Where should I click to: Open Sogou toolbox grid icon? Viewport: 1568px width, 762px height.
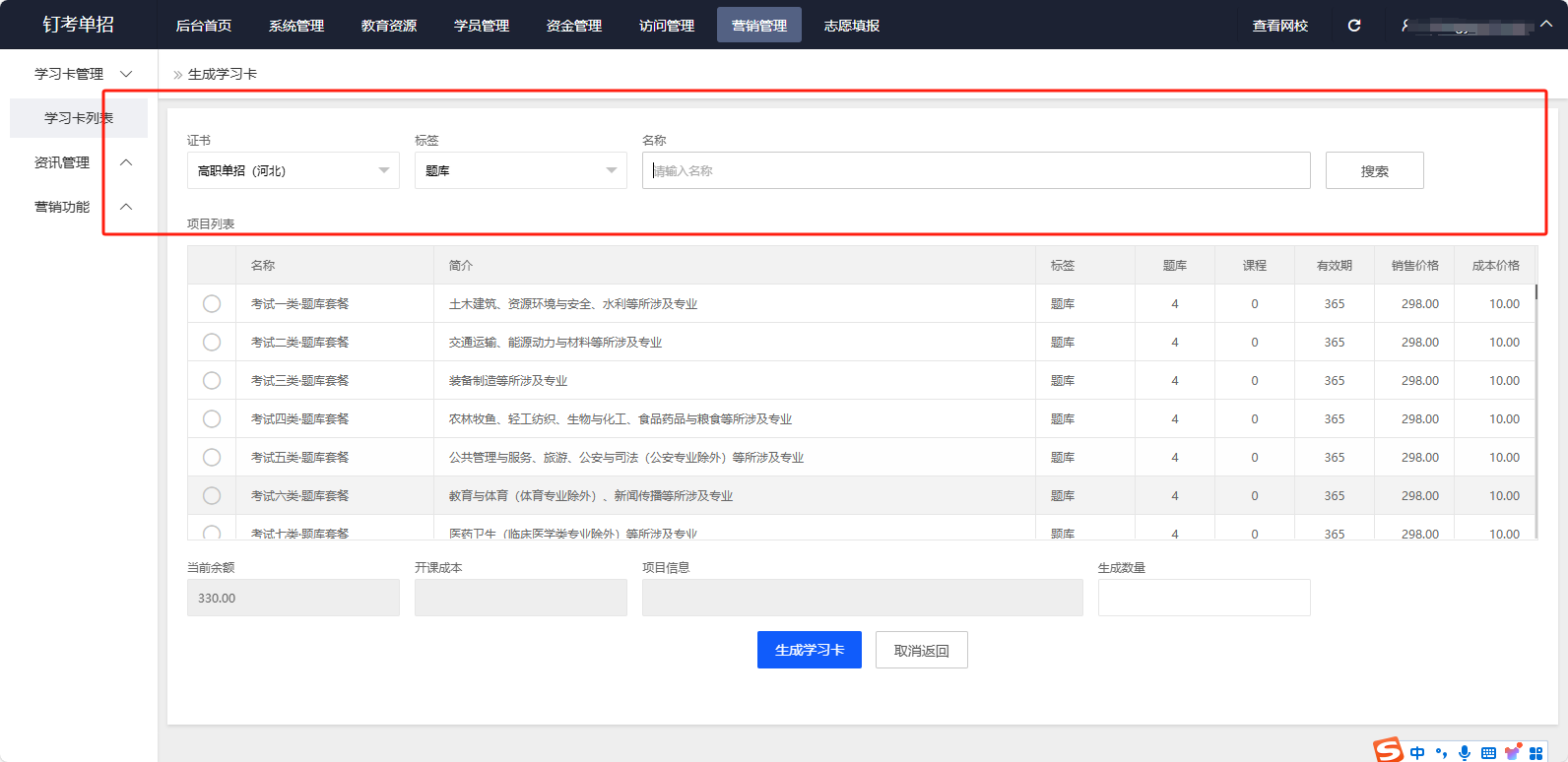[1535, 753]
